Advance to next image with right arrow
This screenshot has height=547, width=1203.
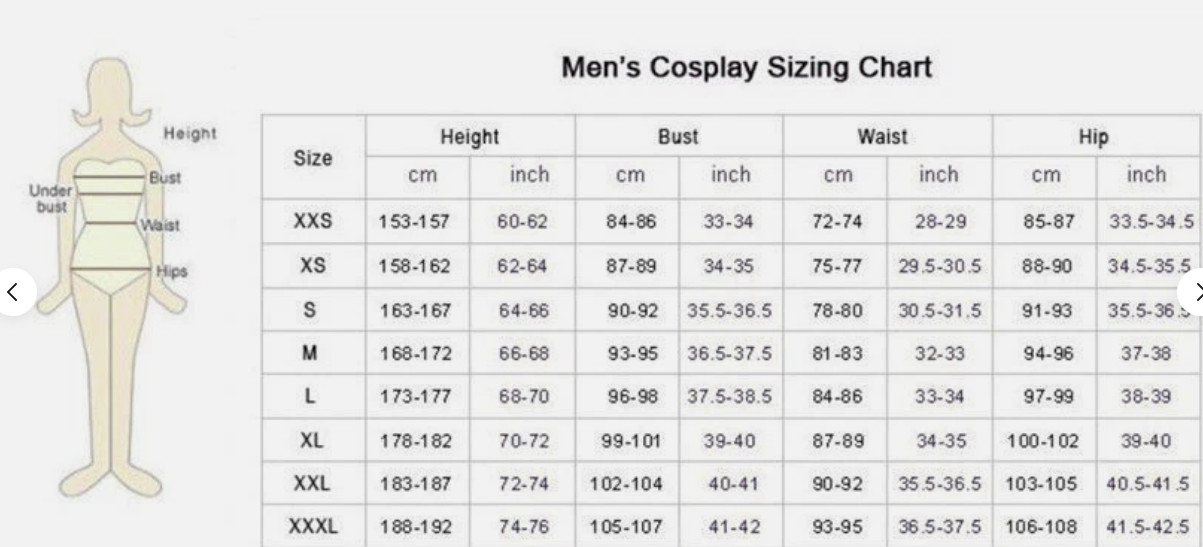tap(1192, 293)
